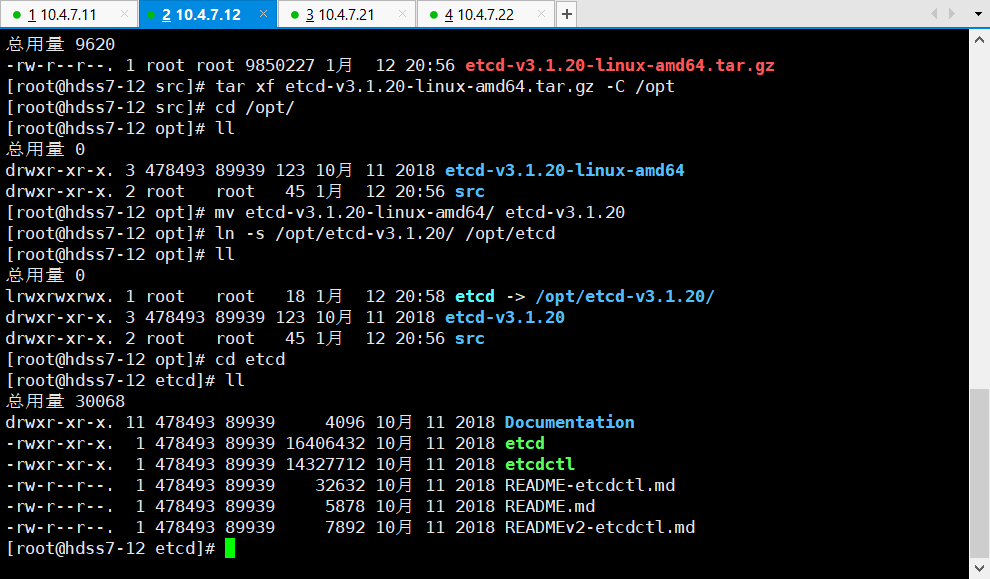Click the scrollbar down arrow
Viewport: 990px width, 579px height.
(979, 568)
